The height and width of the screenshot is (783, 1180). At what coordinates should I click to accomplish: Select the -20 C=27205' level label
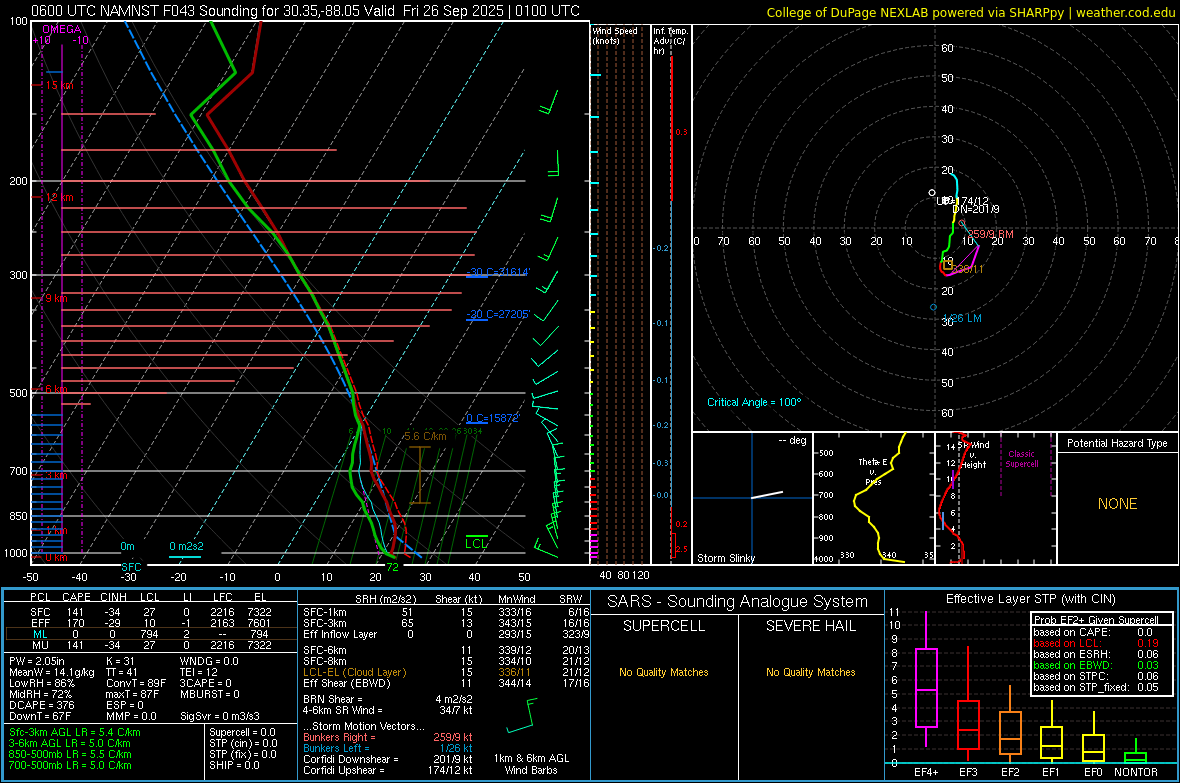(x=498, y=314)
